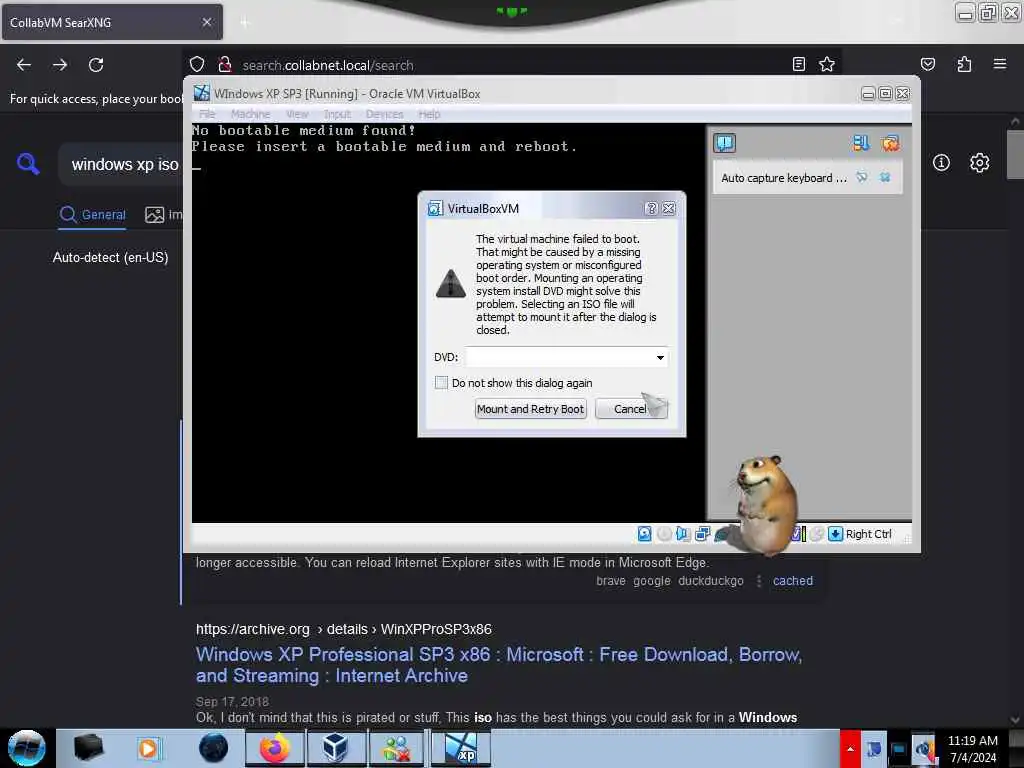Click the VirtualBoxVM dialog help question mark
The image size is (1024, 768).
coord(651,208)
